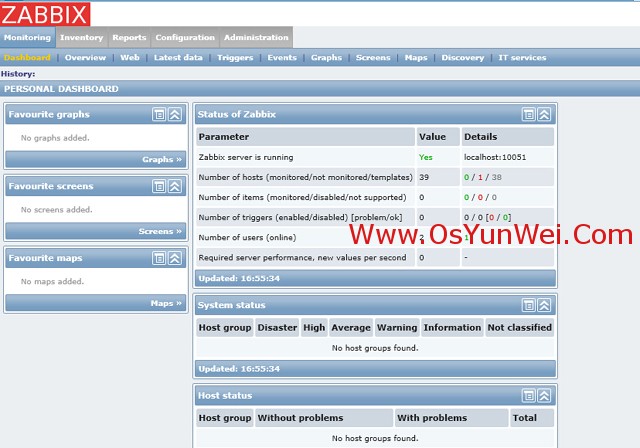Viewport: 640px width, 448px height.
Task: Collapse the Host status widget
Action: (545, 397)
